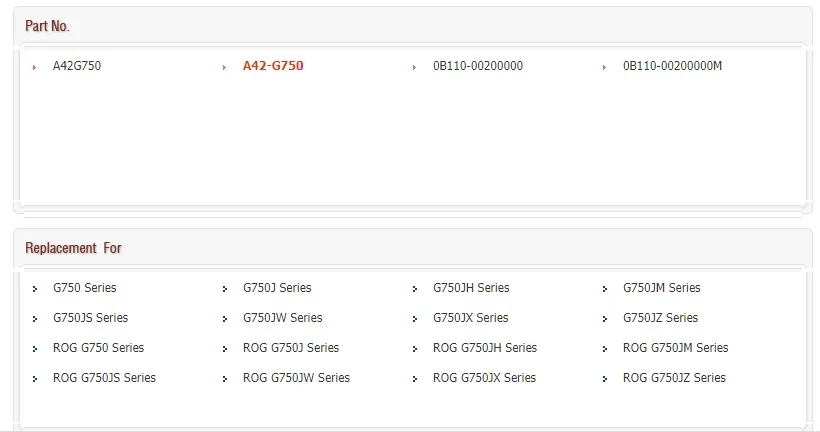
Task: Click G750JW Series in the list
Action: pos(283,318)
